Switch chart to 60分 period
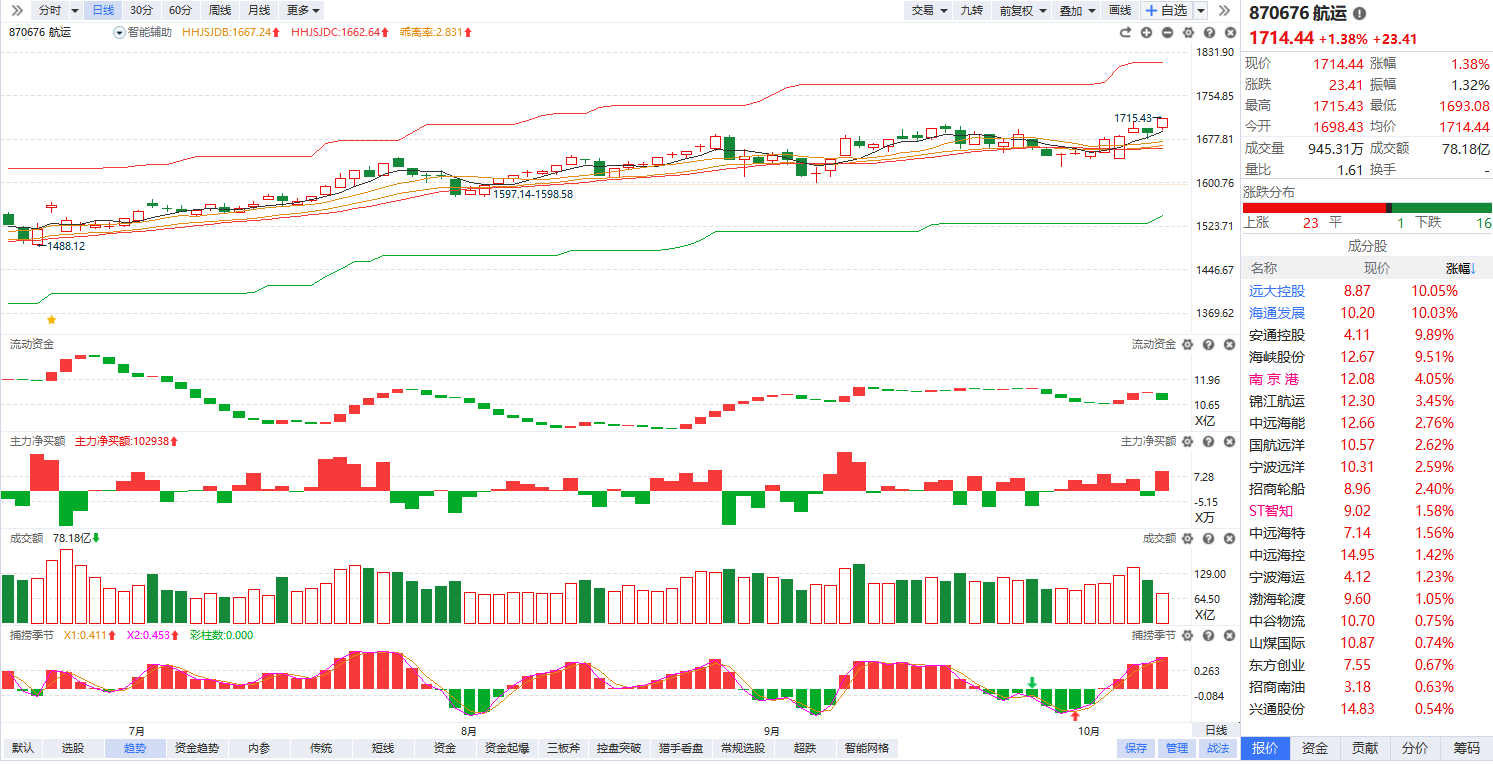This screenshot has width=1493, height=764. (180, 10)
